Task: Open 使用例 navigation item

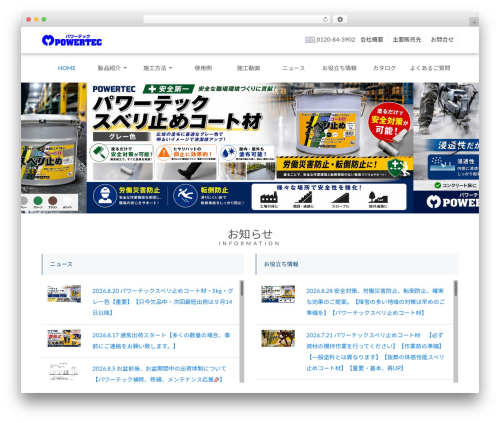Action: pyautogui.click(x=203, y=68)
